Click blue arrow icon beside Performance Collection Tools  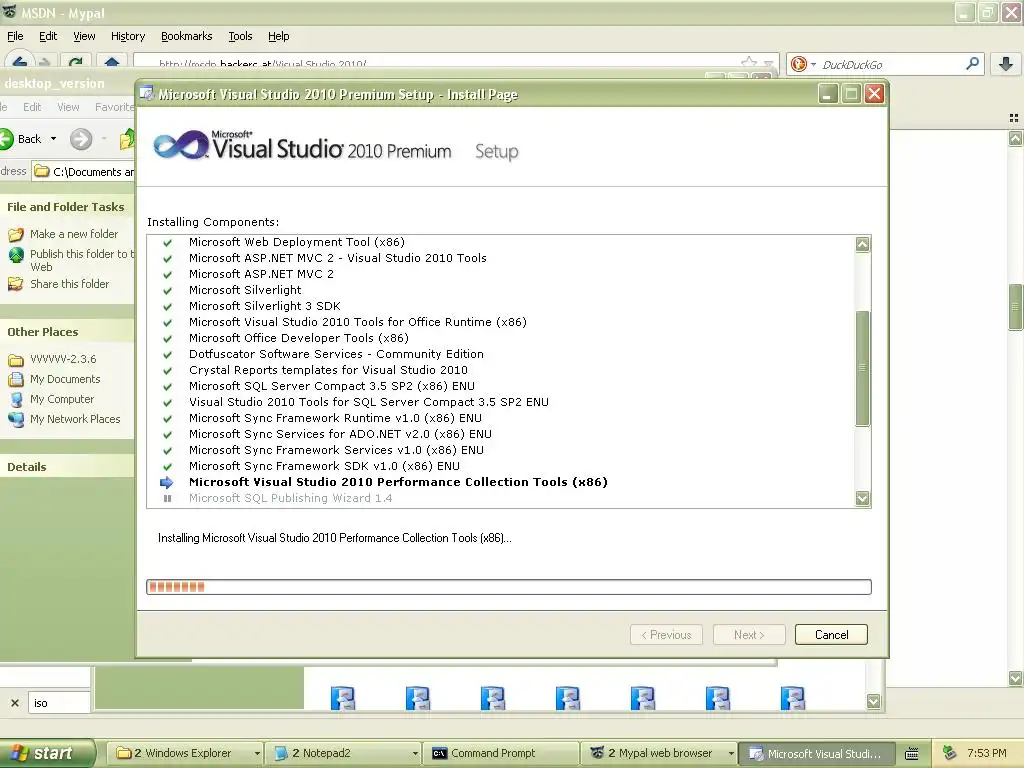pyautogui.click(x=167, y=483)
